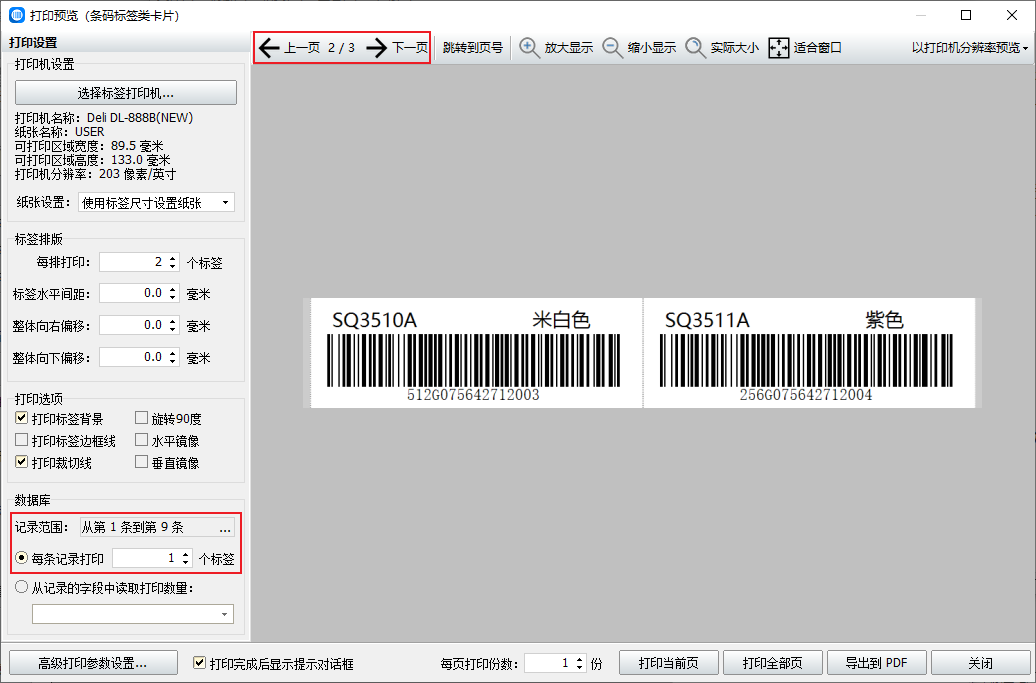Increase overall right offset
The image size is (1036, 683).
click(172, 321)
